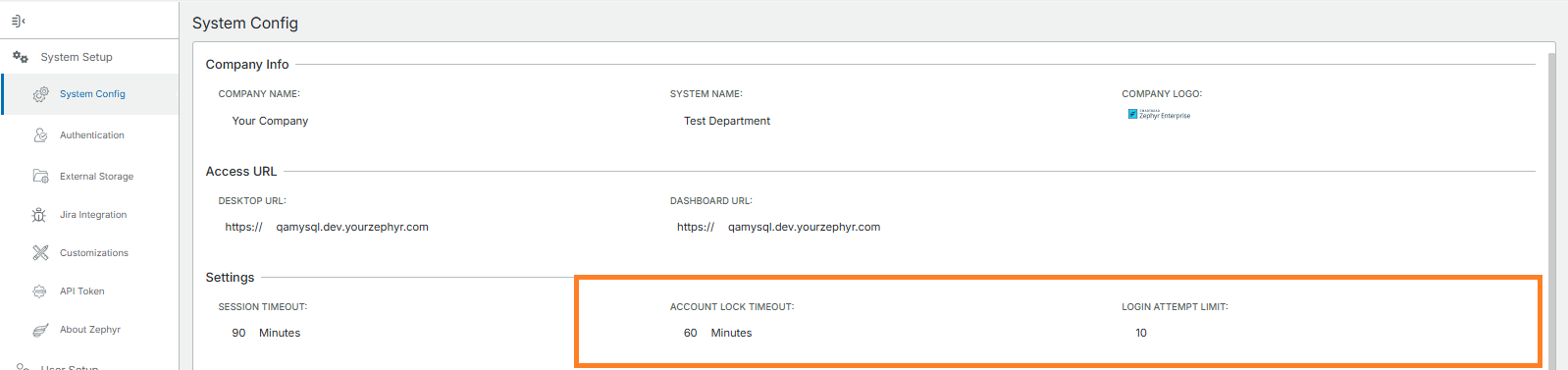The height and width of the screenshot is (370, 1568).
Task: Select Customizations in the sidebar
Action: [94, 253]
